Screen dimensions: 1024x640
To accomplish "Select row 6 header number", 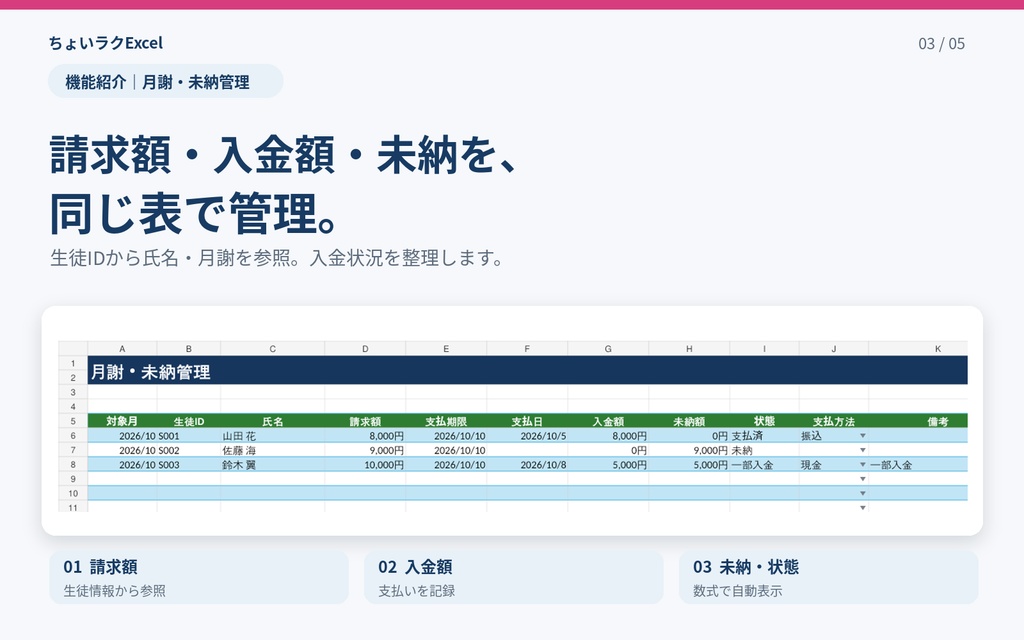I will pyautogui.click(x=73, y=436).
